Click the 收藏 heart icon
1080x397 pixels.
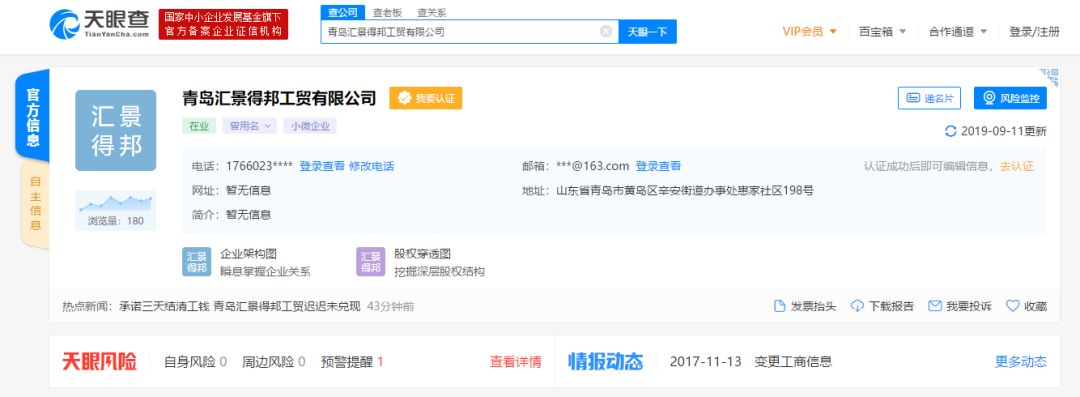[1012, 306]
